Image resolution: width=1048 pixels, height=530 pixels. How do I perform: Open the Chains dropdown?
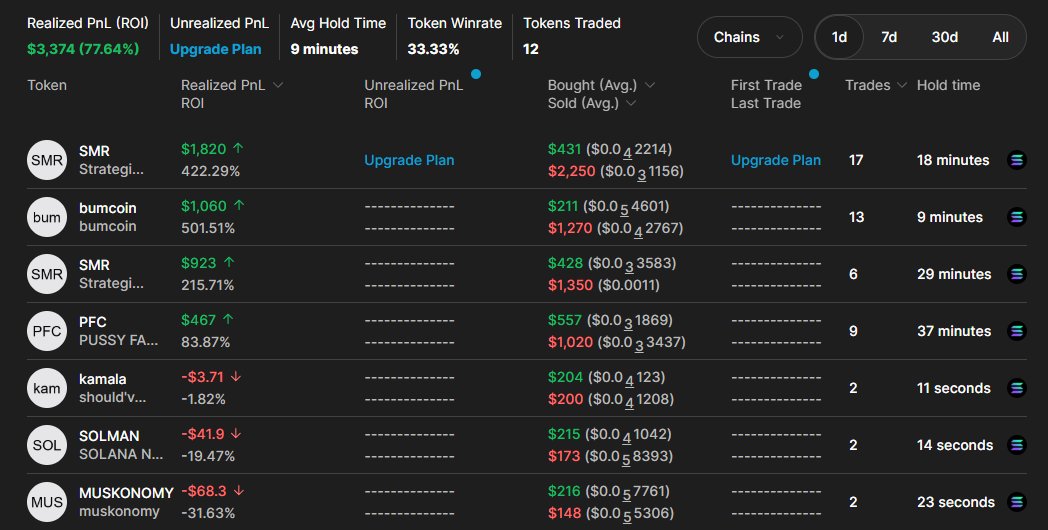(749, 37)
